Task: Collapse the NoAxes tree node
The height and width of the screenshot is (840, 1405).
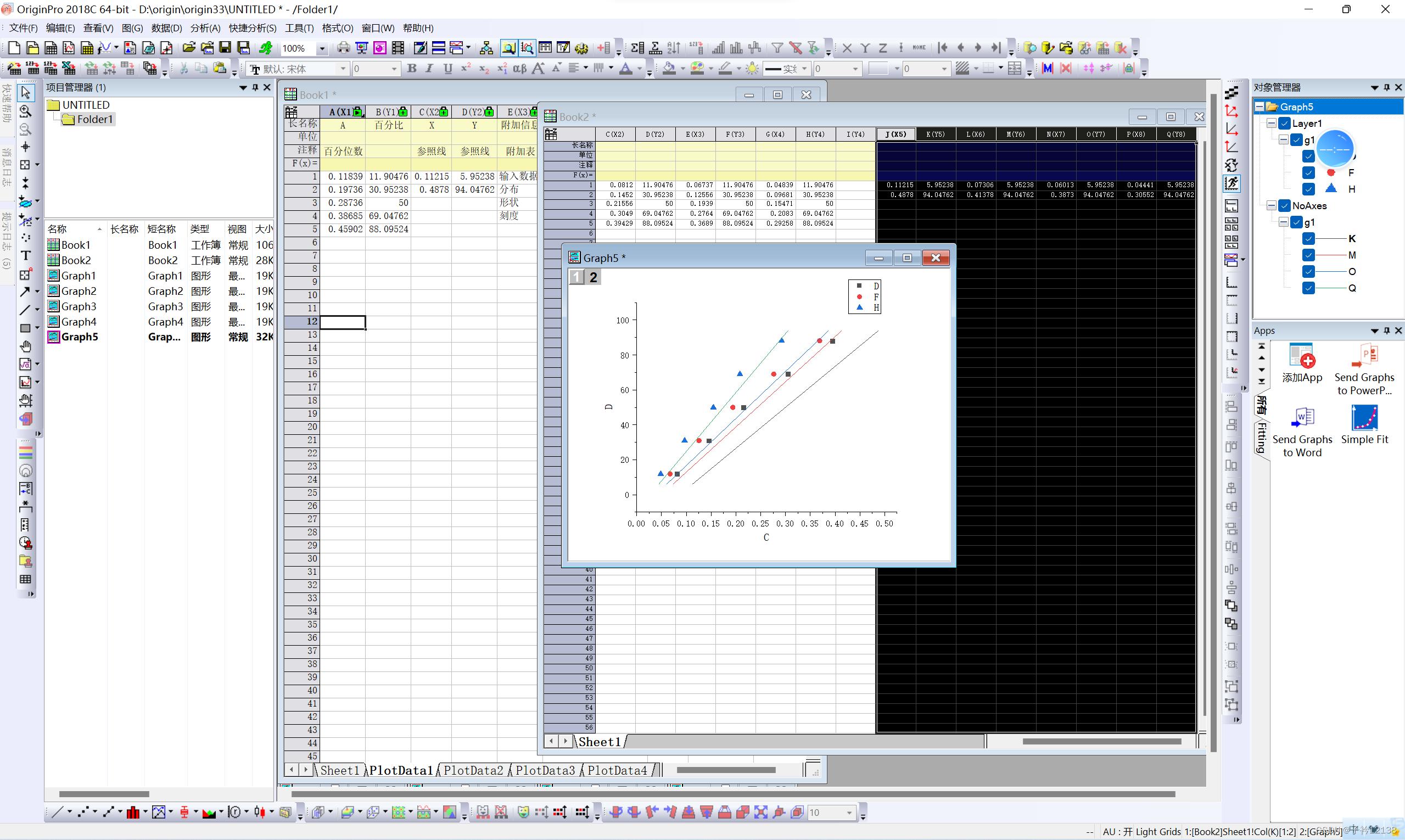Action: tap(1272, 206)
